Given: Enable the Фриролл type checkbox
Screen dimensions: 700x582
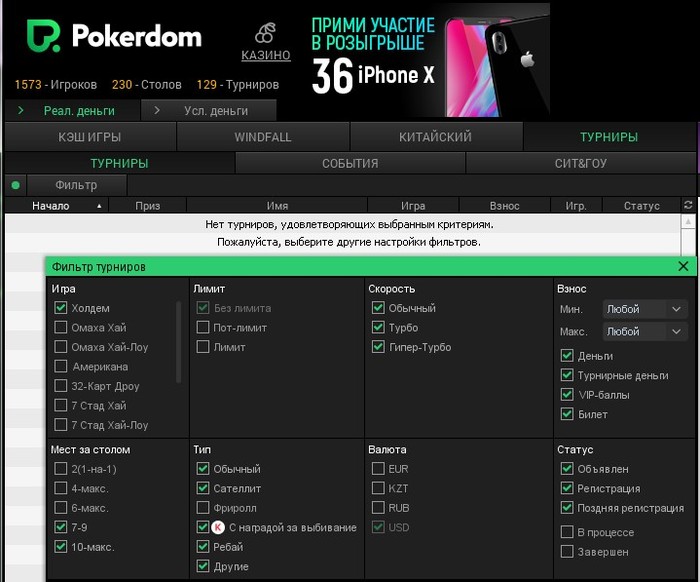Looking at the screenshot, I should tap(203, 508).
